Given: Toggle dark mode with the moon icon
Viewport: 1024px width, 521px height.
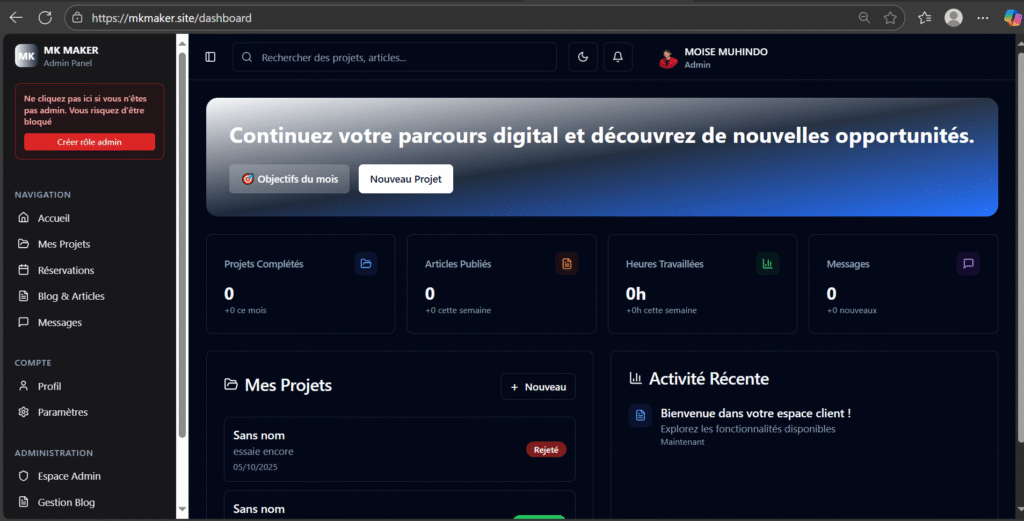Looking at the screenshot, I should (x=583, y=58).
